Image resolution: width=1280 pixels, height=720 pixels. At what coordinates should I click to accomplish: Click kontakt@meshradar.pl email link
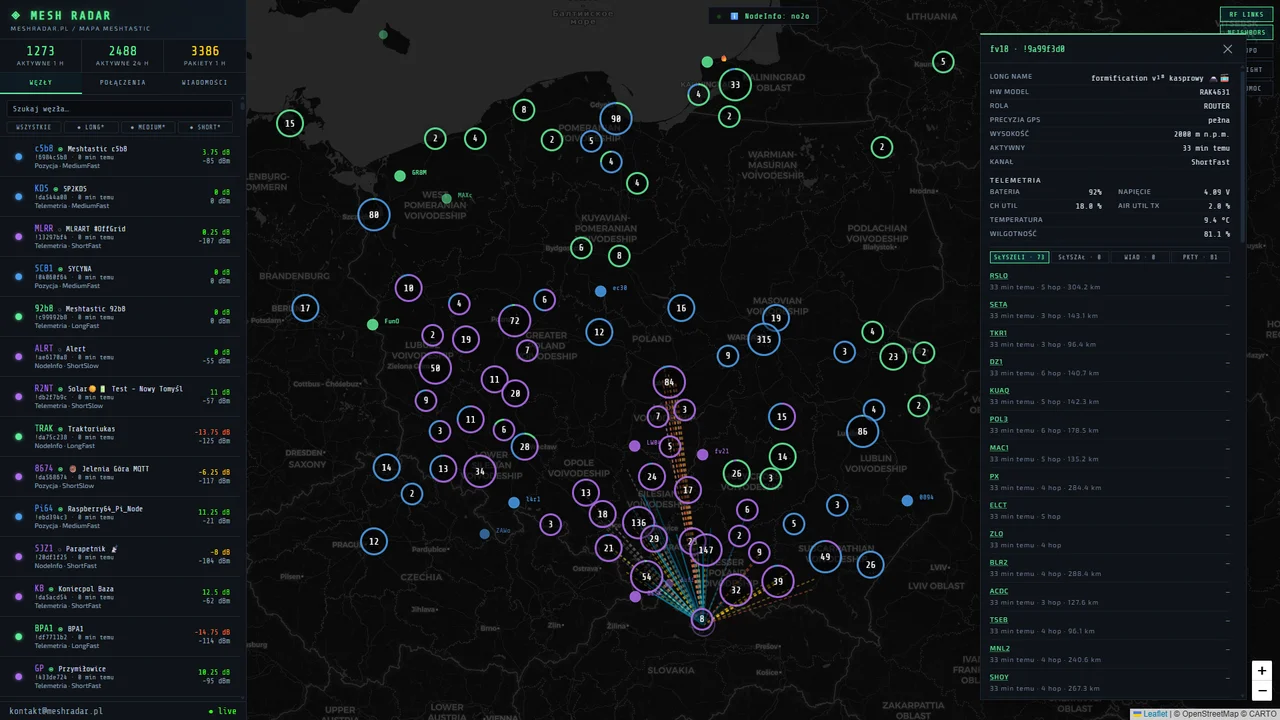click(x=56, y=711)
